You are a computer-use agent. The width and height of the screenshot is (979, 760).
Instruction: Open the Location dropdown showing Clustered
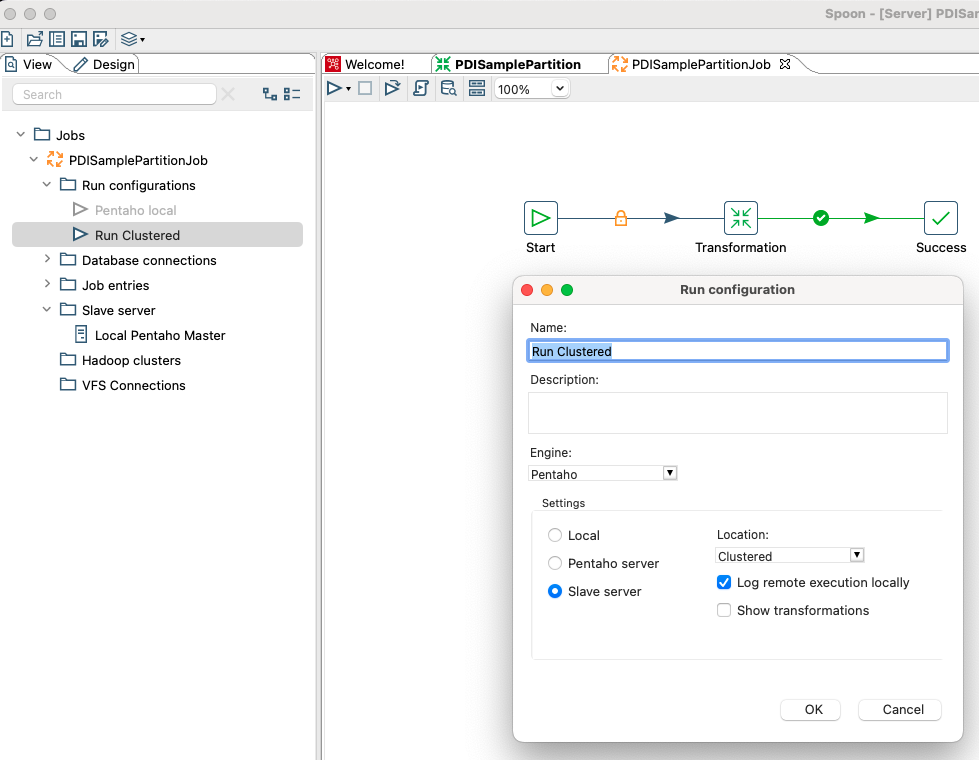(856, 555)
